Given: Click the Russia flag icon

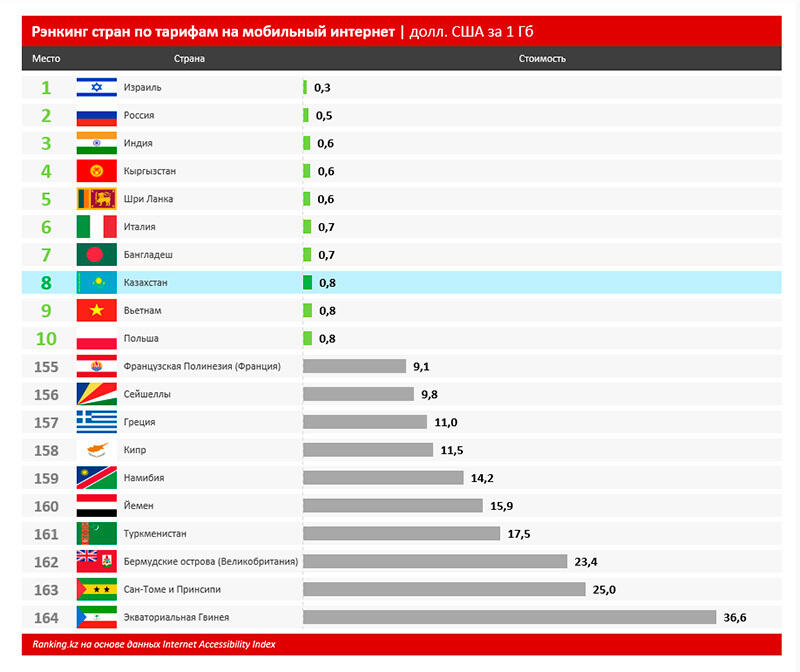Looking at the screenshot, I should 97,116.
